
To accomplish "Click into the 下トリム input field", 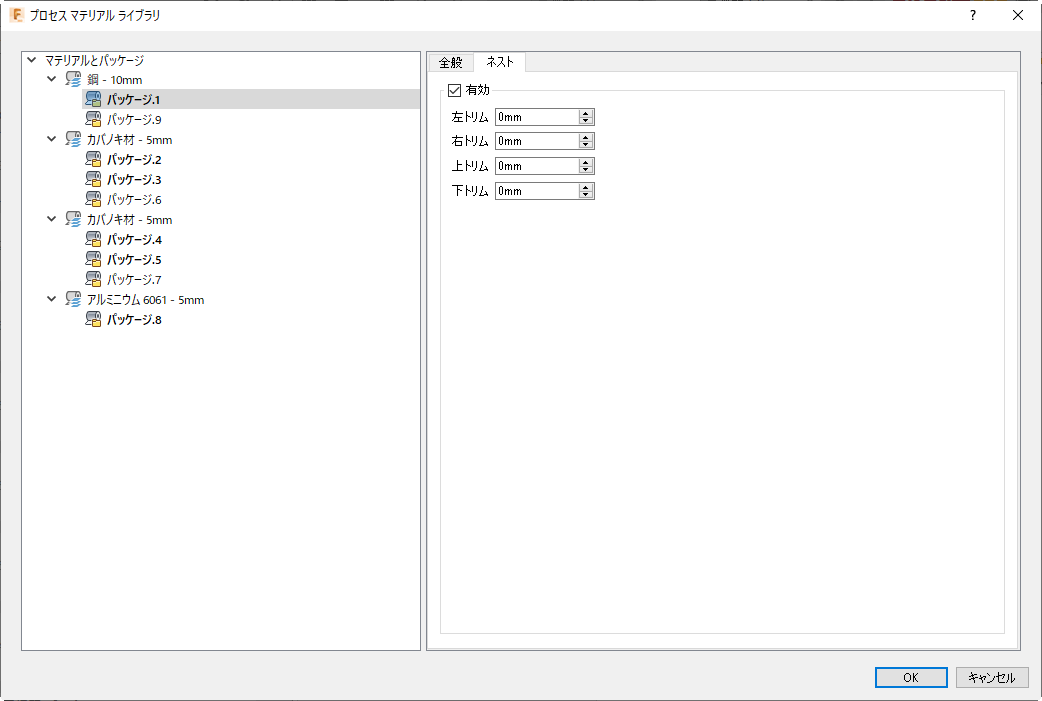I will (x=537, y=191).
